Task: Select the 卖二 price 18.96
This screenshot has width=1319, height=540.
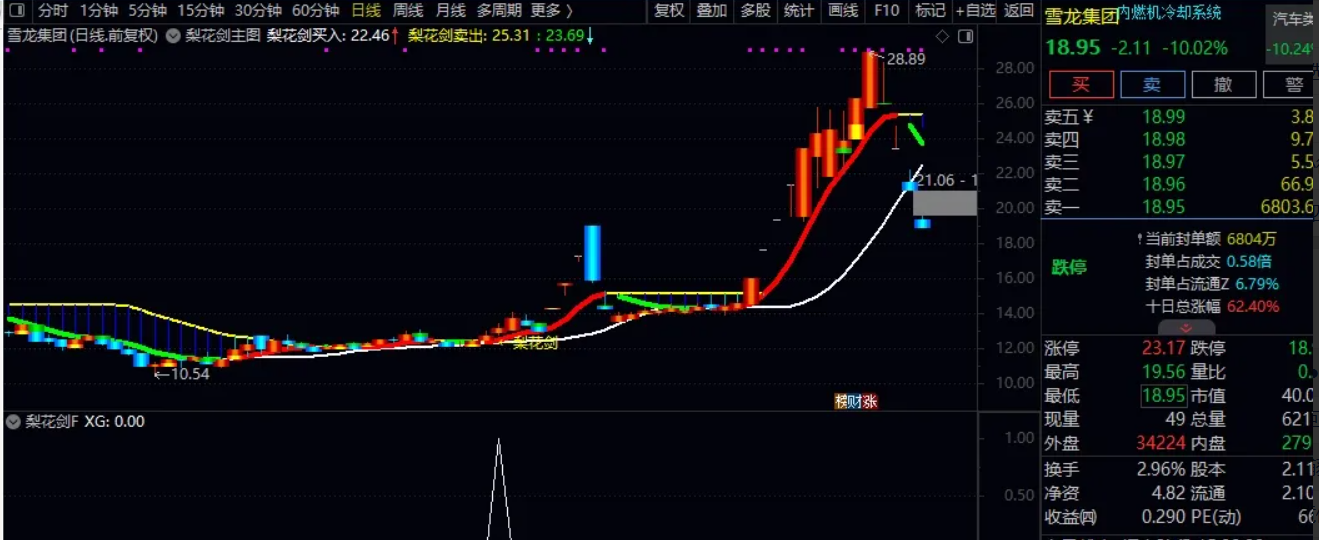Action: [x=1163, y=185]
